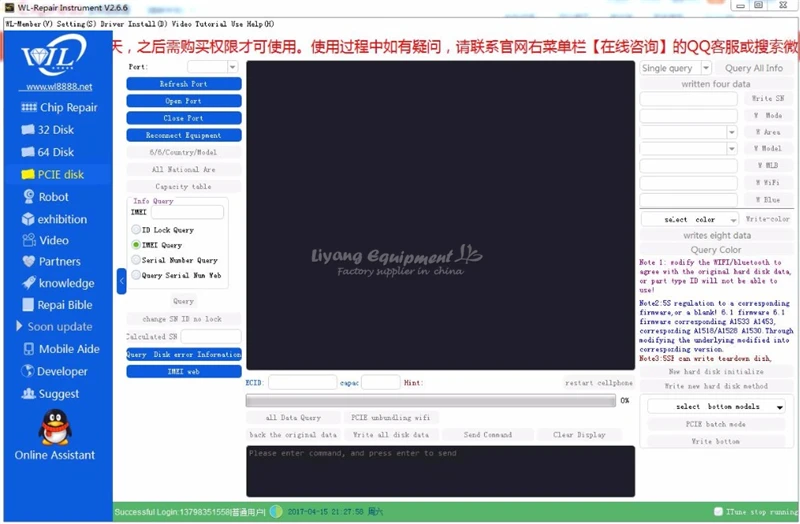Open the Mobile Aide phone icon
Viewport: 800px width, 524px height.
(29, 349)
